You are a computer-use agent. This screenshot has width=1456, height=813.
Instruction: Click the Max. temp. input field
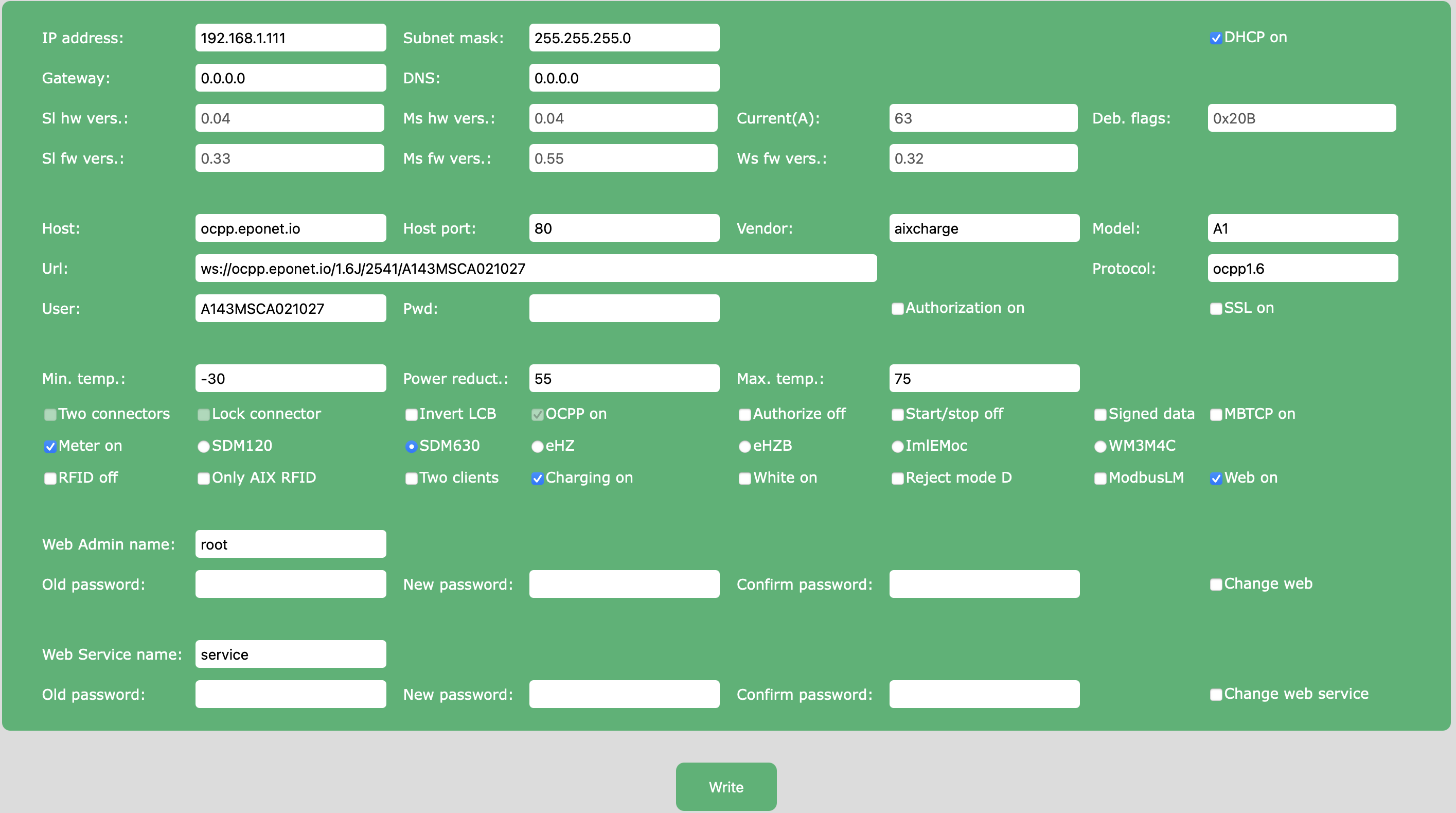click(x=984, y=378)
